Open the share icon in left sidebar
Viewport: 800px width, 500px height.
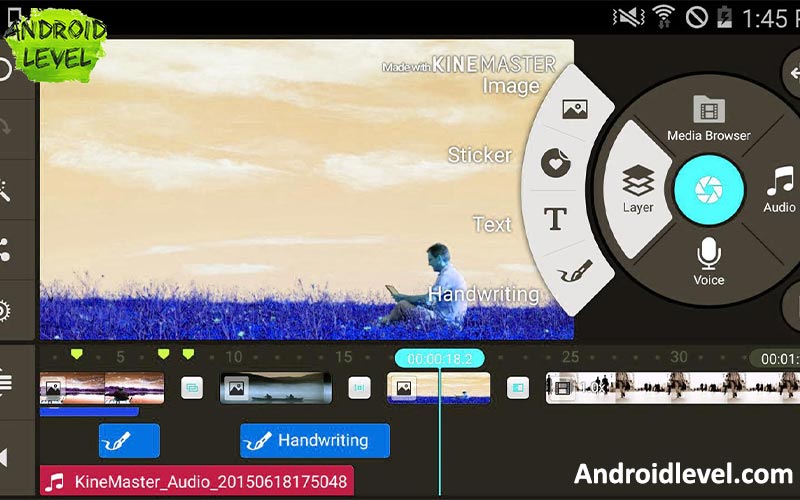point(5,250)
